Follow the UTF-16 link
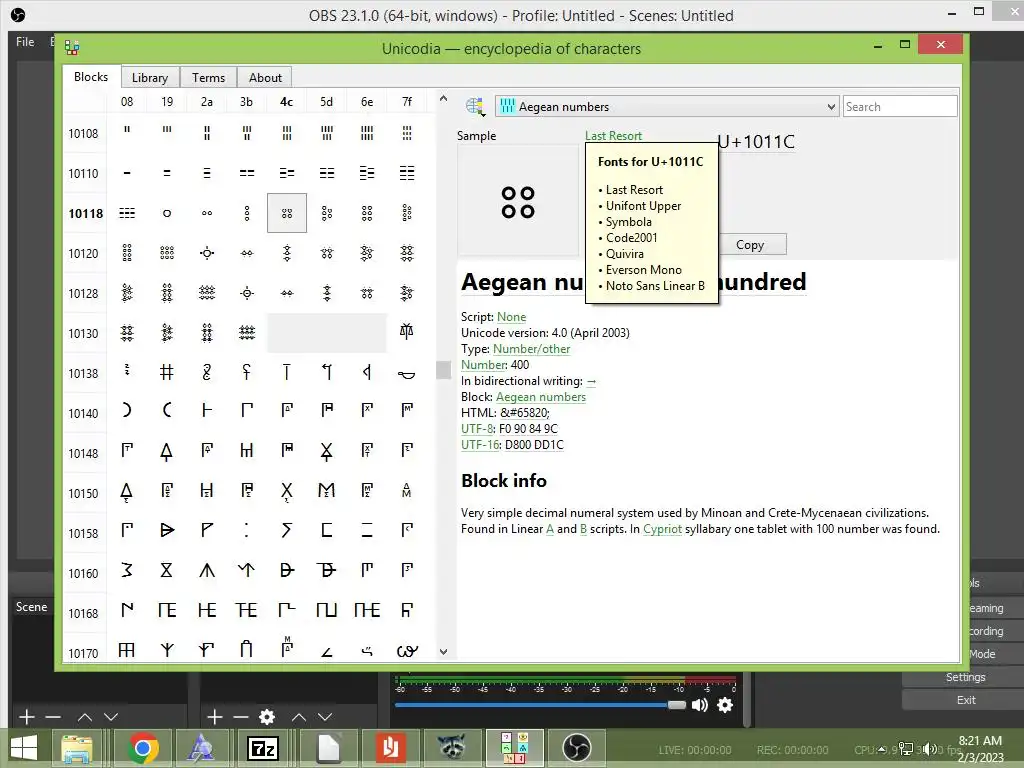 point(480,445)
